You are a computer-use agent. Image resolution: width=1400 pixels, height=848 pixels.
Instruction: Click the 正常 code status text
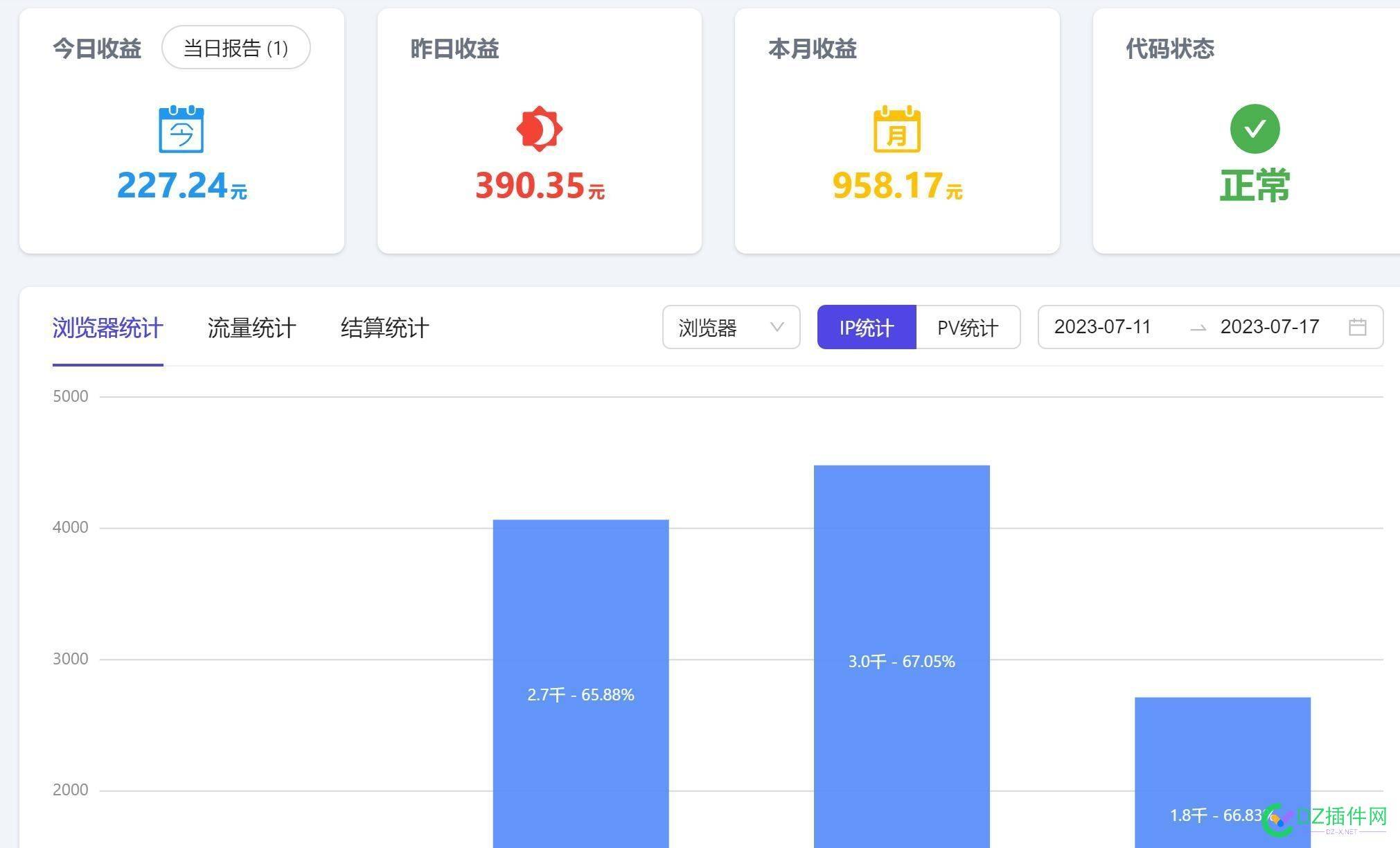pyautogui.click(x=1255, y=186)
